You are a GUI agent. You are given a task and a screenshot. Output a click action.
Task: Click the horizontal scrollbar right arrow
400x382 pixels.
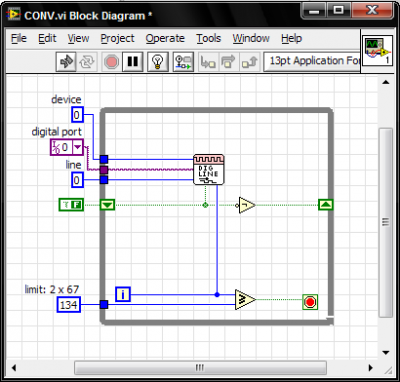tap(370, 368)
